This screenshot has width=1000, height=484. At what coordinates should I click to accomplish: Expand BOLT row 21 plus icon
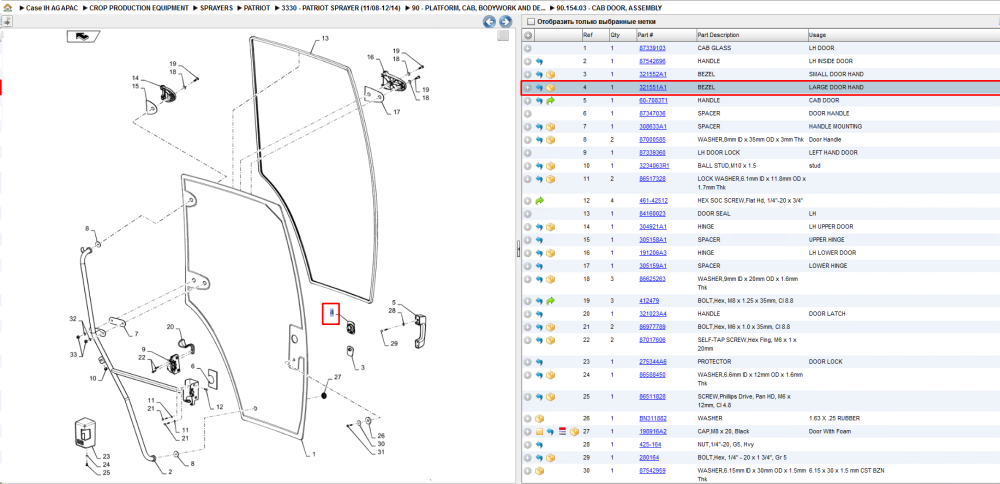tap(527, 326)
